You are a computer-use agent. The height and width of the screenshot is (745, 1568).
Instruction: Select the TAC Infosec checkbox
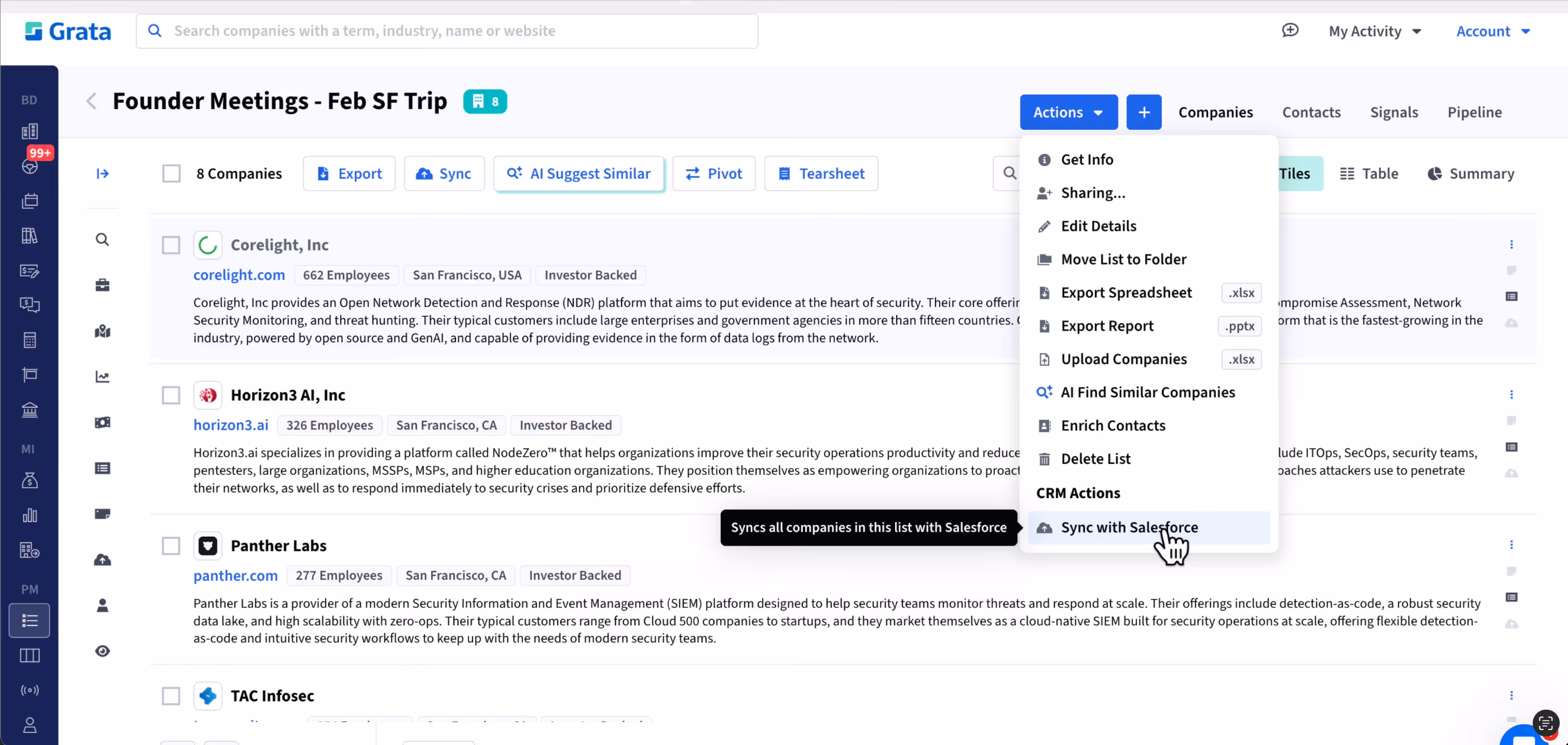[x=171, y=696]
